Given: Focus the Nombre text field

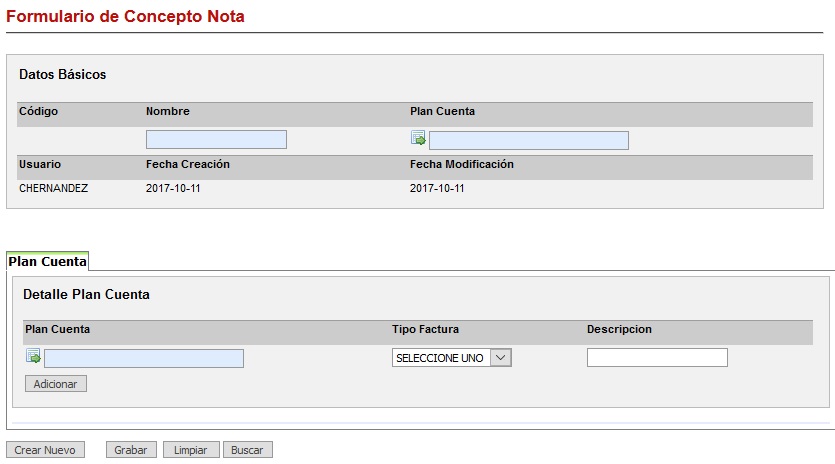Looking at the screenshot, I should (x=216, y=140).
